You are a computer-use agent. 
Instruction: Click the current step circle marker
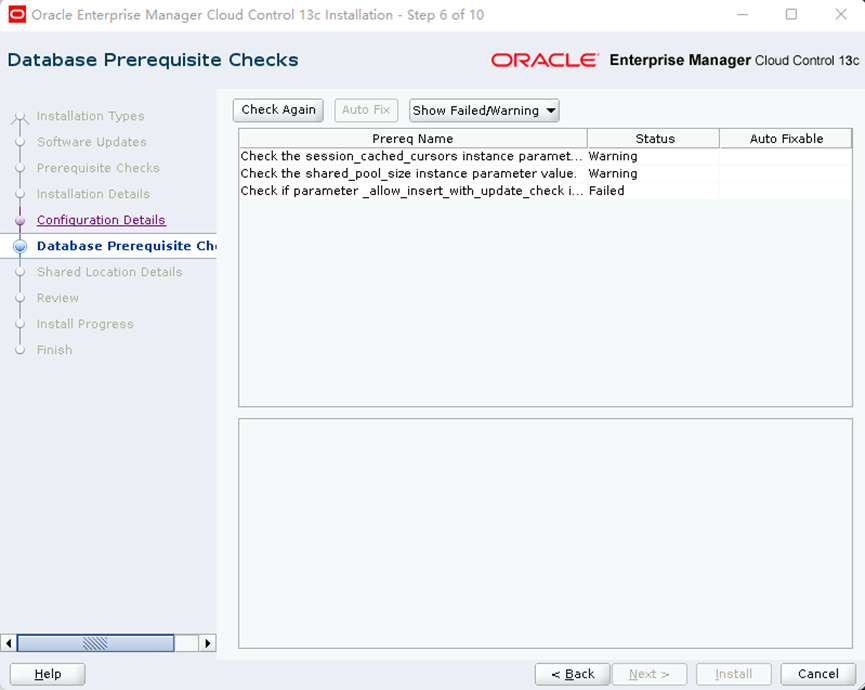[x=20, y=246]
